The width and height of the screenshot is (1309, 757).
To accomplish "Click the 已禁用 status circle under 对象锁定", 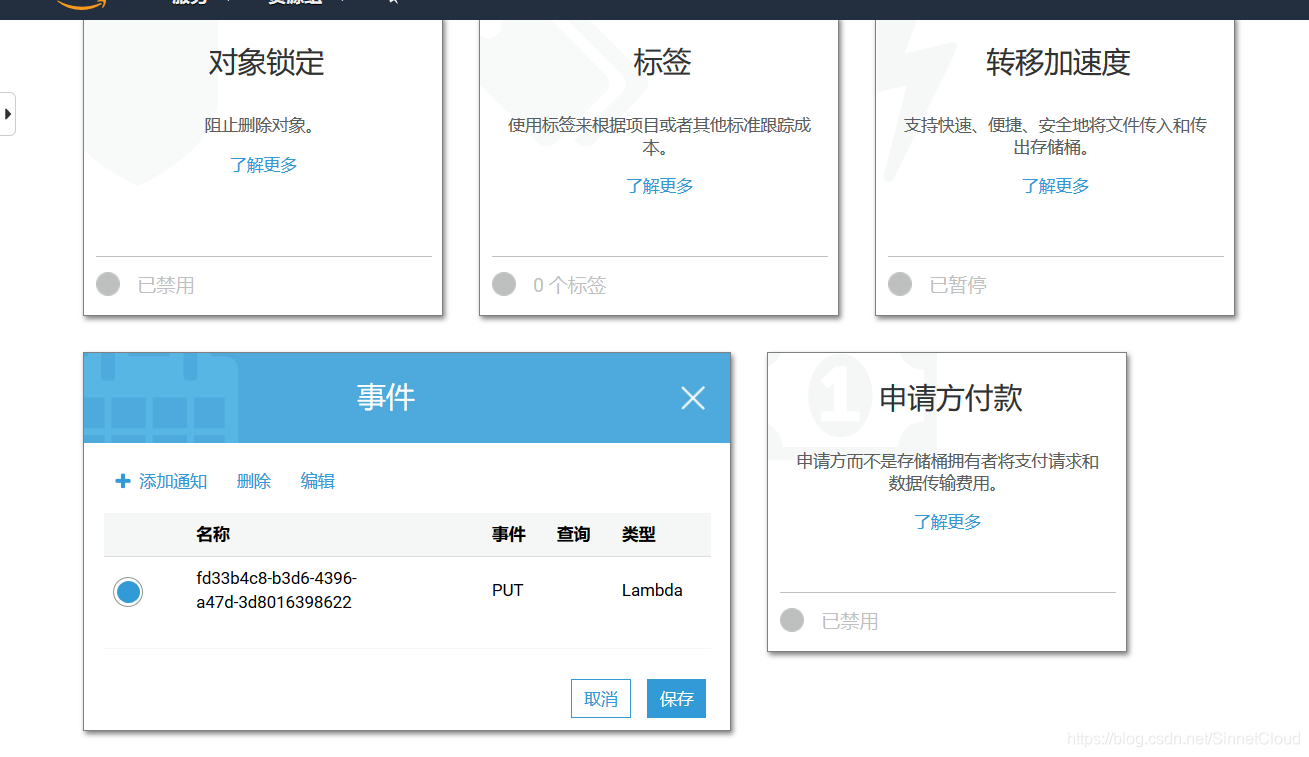I will pos(108,284).
